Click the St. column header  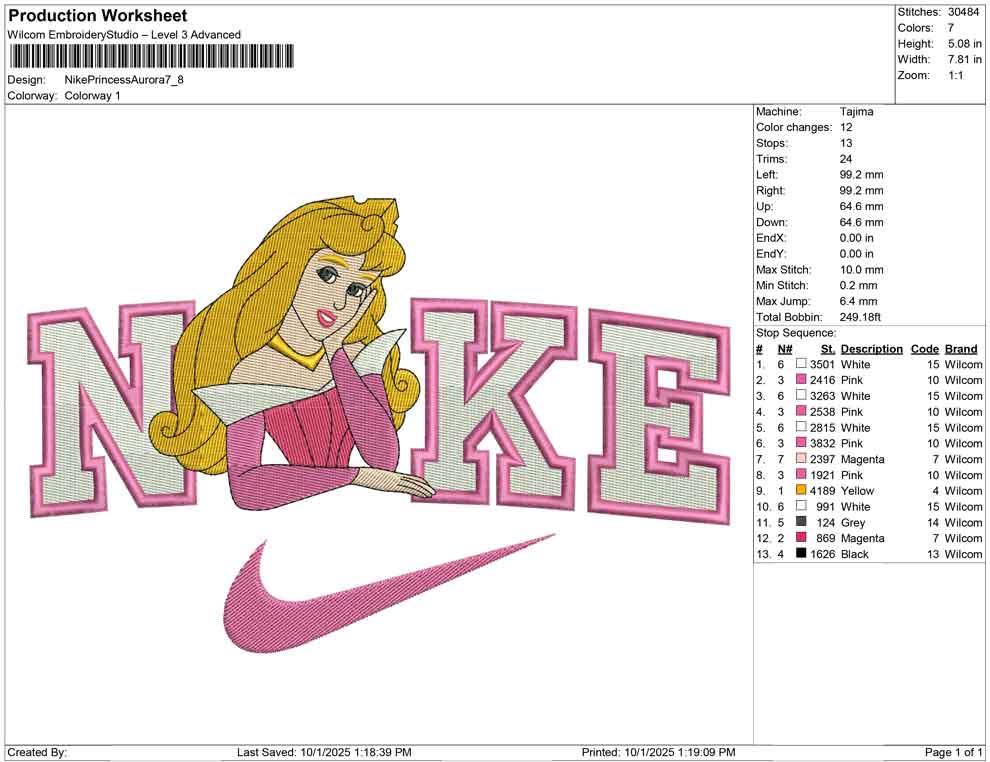click(x=828, y=349)
